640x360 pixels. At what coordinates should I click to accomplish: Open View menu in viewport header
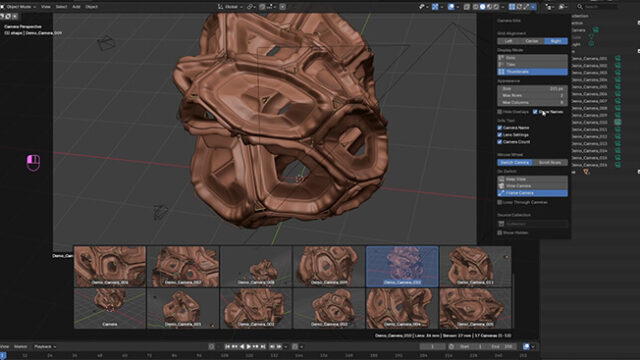click(46, 7)
